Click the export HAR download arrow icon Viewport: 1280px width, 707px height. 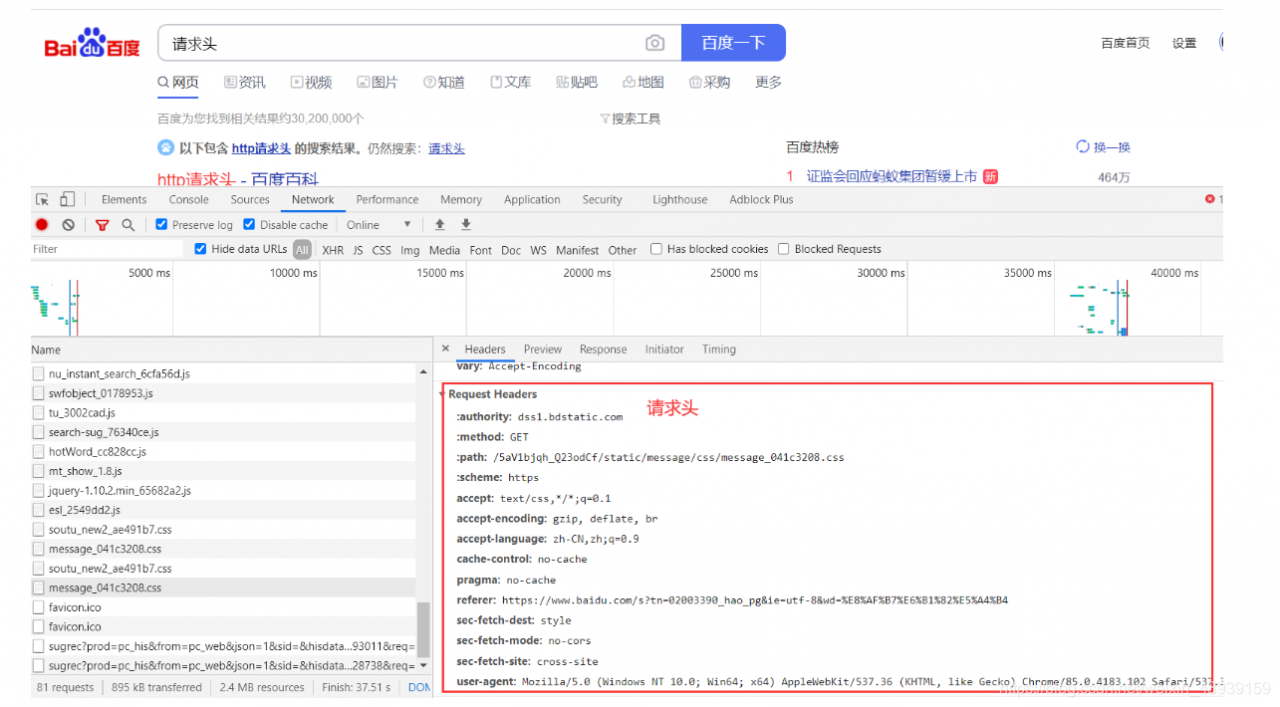466,225
